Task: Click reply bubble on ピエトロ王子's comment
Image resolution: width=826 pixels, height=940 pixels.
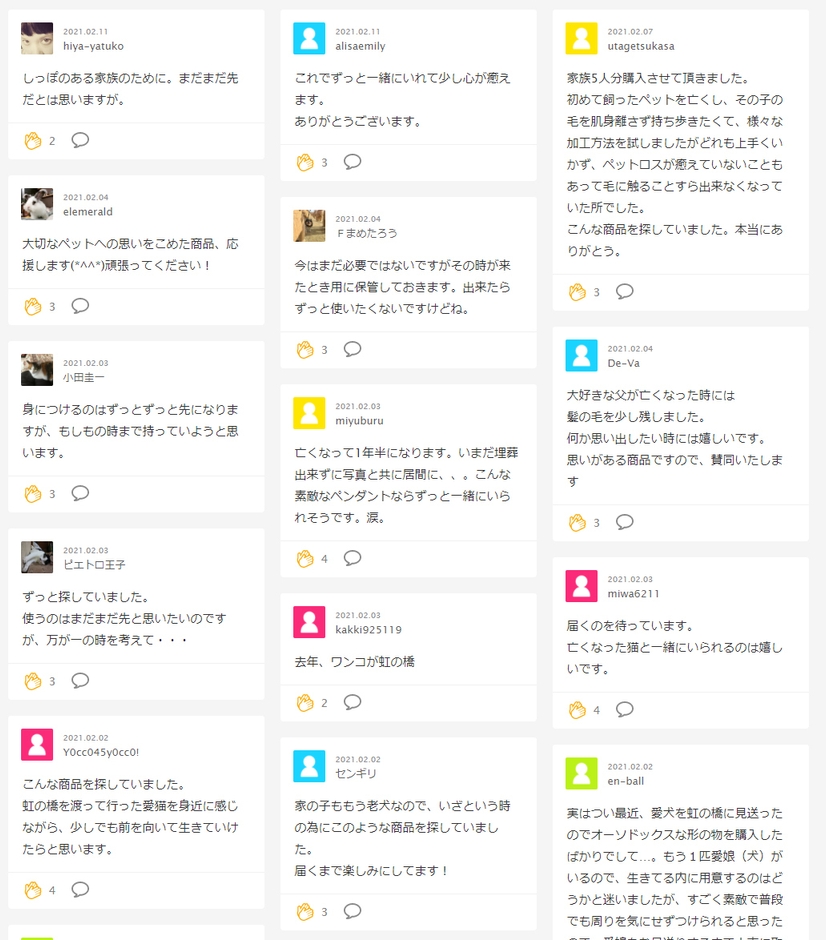Action: point(80,681)
